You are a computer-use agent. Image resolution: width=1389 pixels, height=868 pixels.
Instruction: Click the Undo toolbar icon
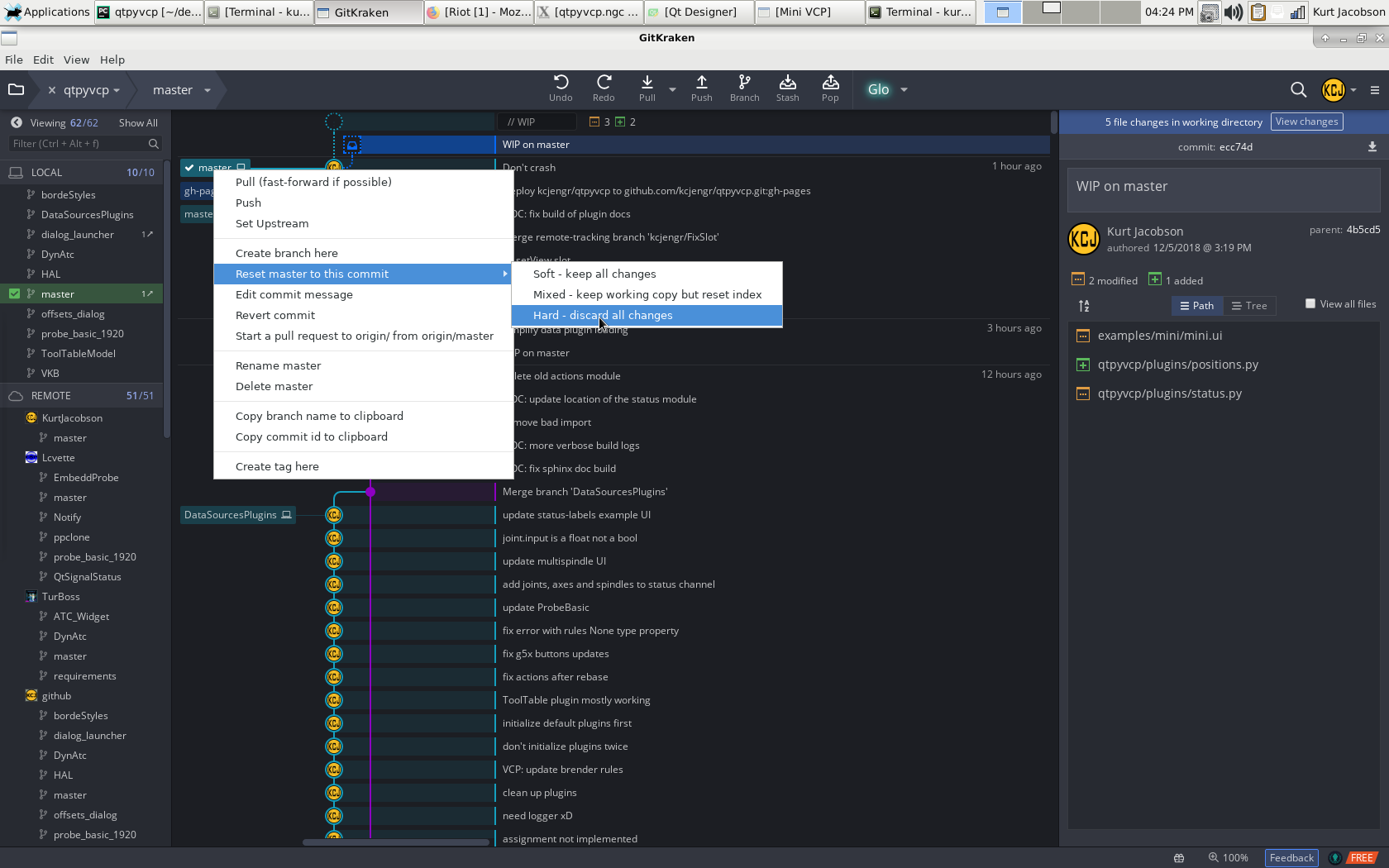pos(561,88)
